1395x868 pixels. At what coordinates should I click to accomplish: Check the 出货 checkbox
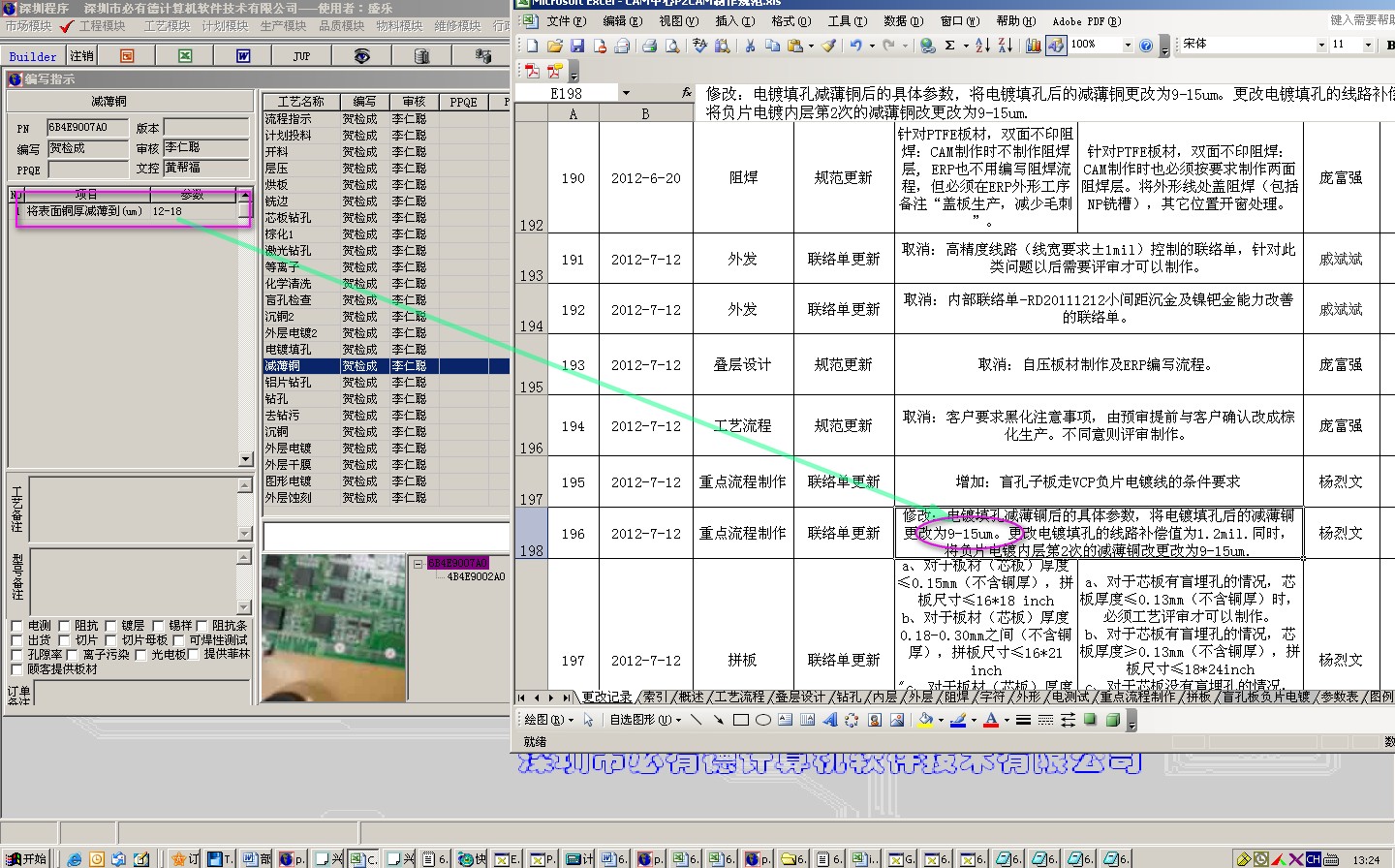pyautogui.click(x=16, y=640)
